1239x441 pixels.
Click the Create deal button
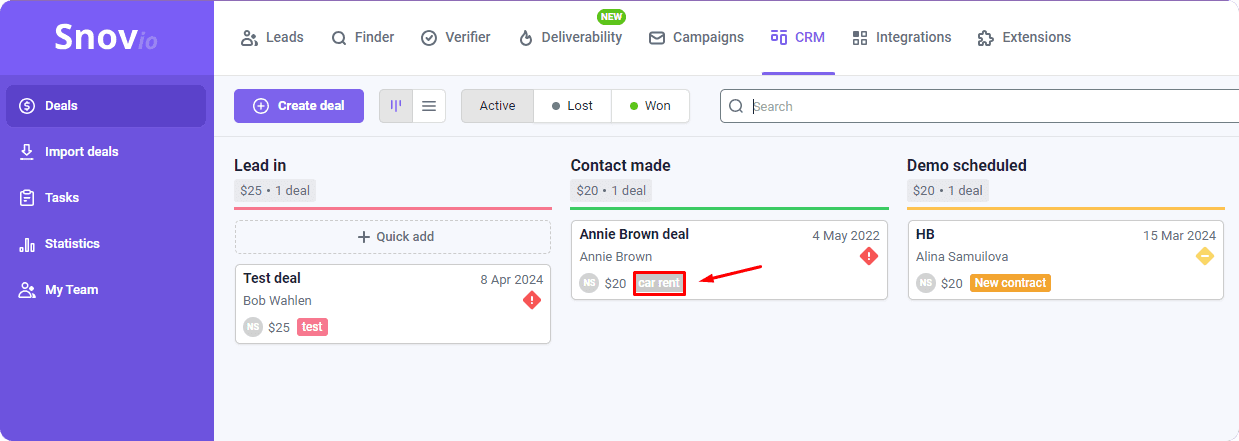pos(299,106)
